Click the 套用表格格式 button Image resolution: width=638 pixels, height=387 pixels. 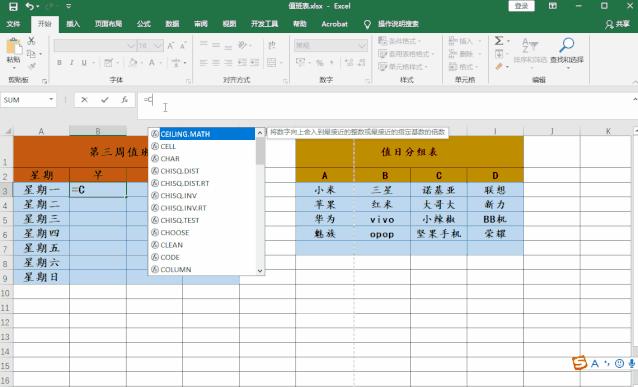[x=406, y=54]
